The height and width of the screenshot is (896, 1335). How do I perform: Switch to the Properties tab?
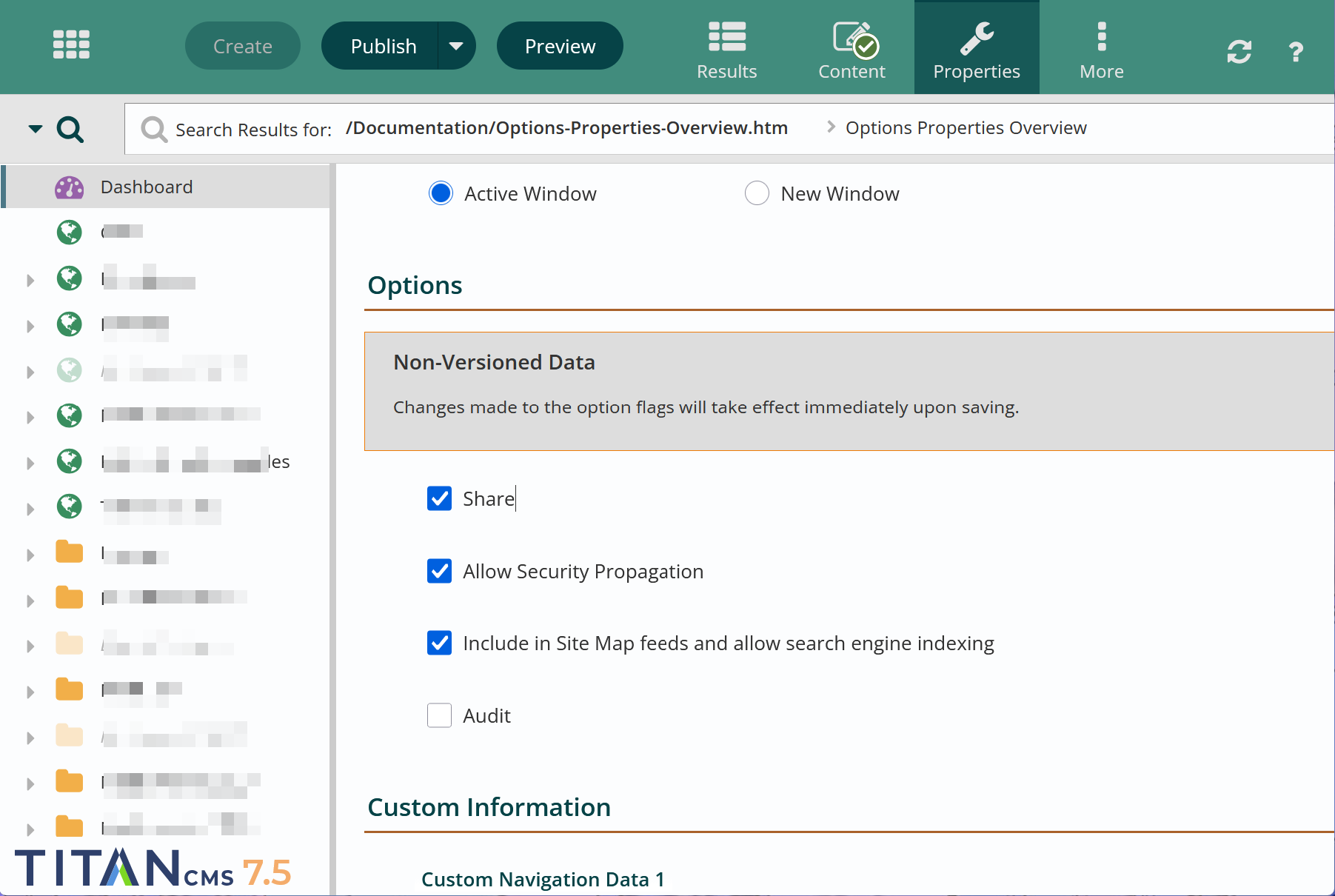(x=976, y=49)
